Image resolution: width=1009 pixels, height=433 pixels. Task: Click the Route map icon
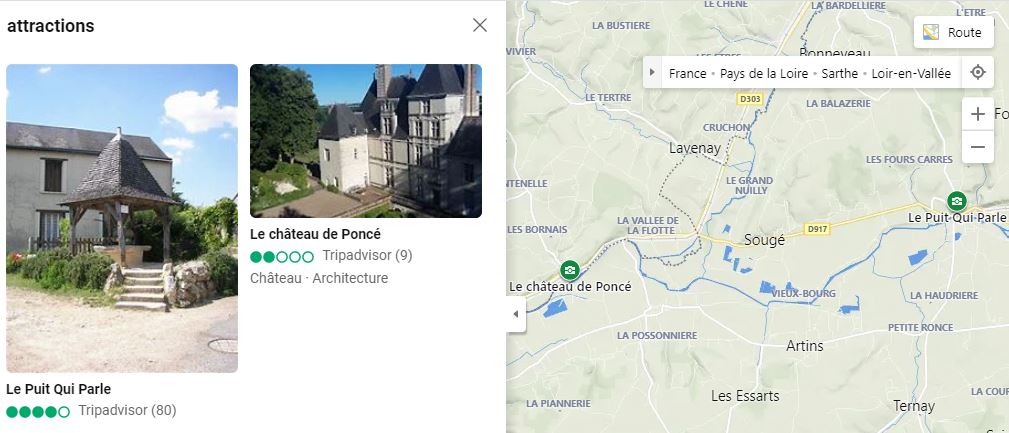(930, 32)
